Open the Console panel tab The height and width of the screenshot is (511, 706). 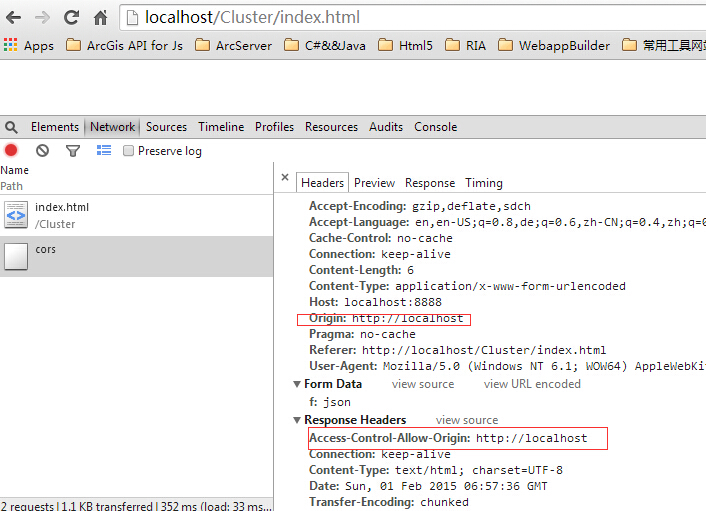pyautogui.click(x=435, y=127)
